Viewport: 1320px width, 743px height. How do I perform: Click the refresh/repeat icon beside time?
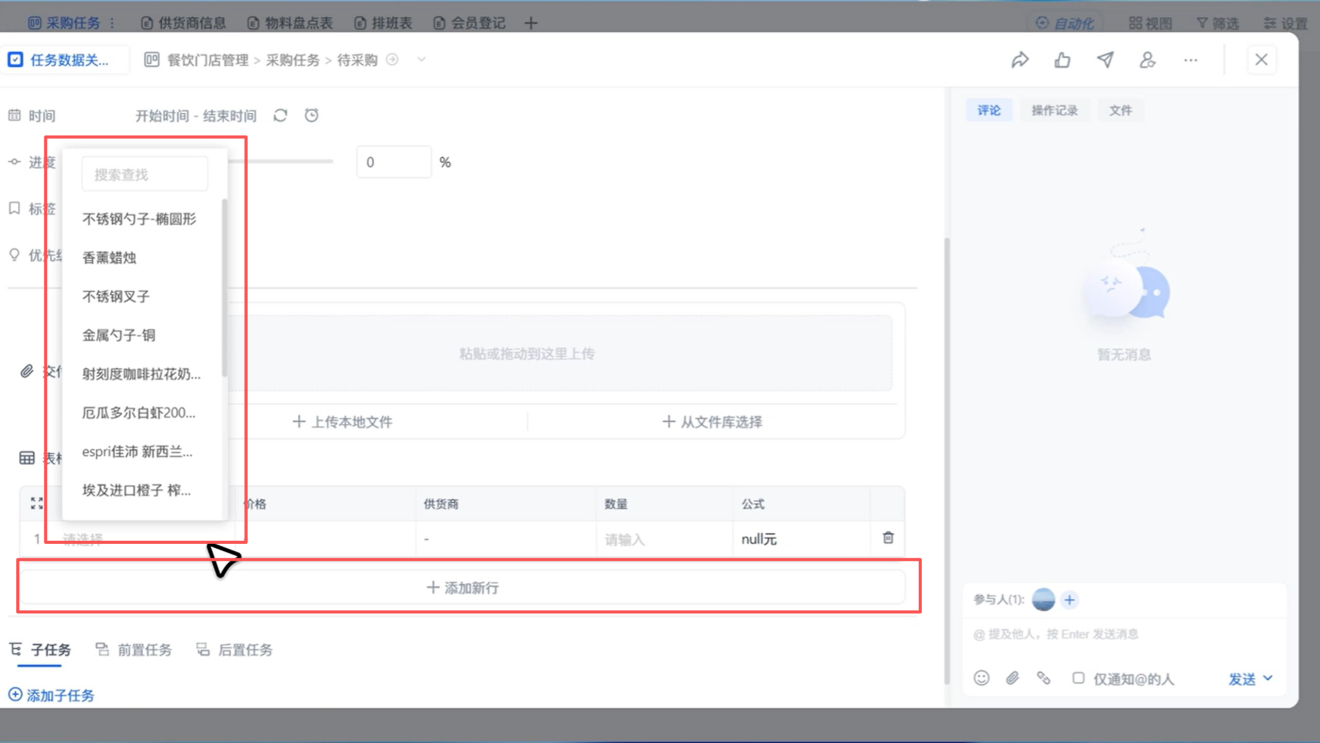coord(280,116)
